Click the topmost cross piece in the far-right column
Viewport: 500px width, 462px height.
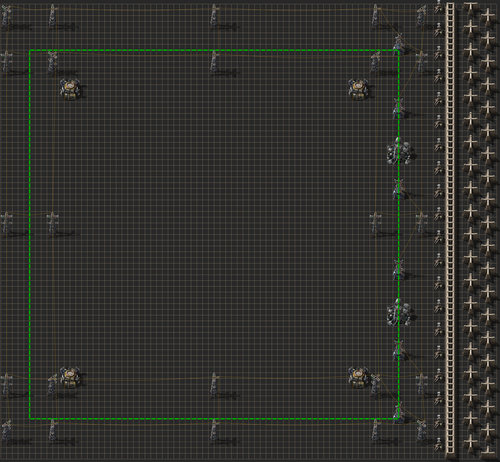(487, 15)
